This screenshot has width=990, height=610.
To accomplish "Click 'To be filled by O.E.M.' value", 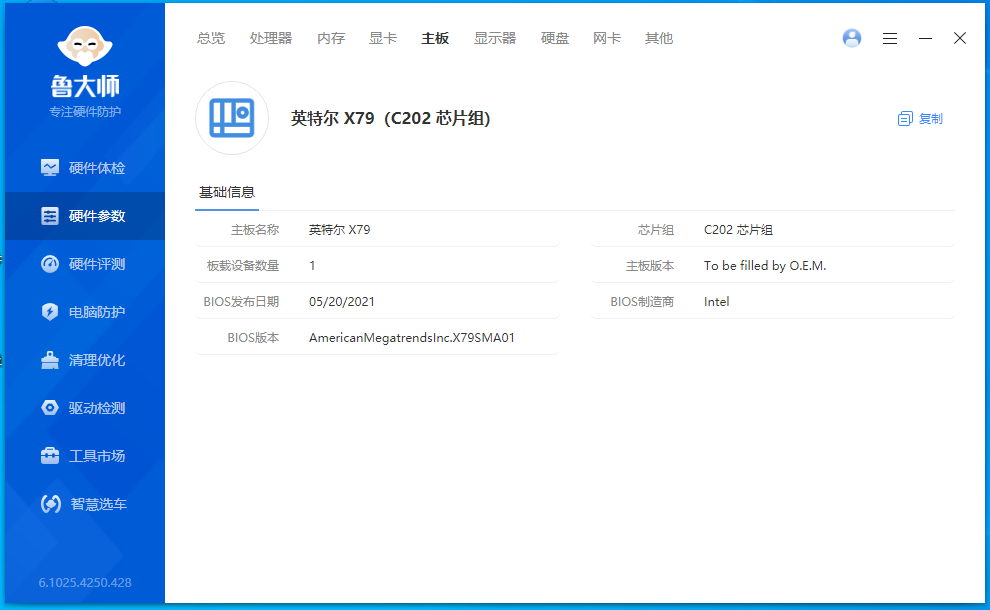I will tap(765, 266).
